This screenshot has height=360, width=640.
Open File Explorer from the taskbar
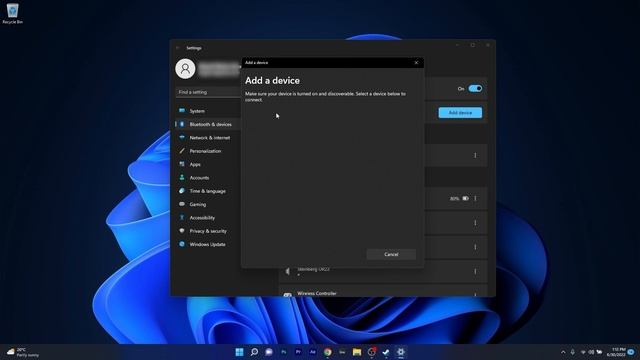pos(357,352)
